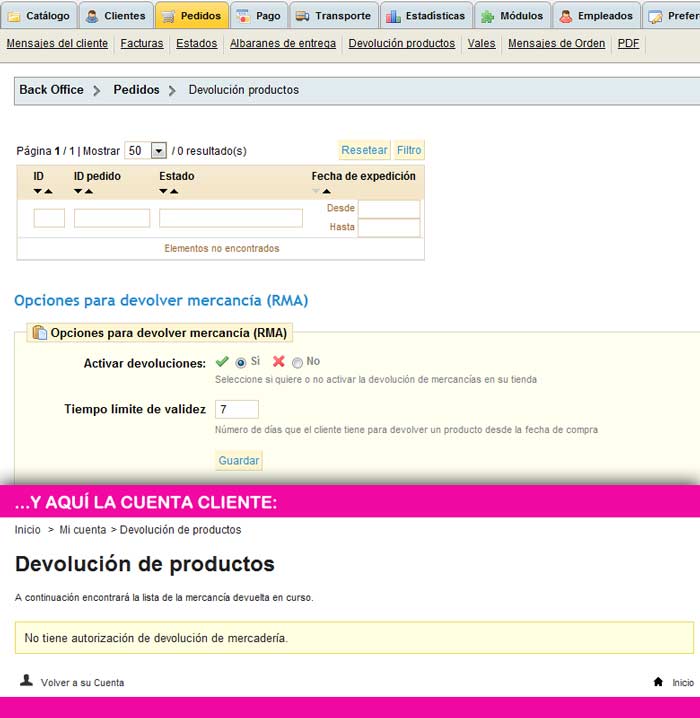Click the Catálogo folder icon
The width and height of the screenshot is (700, 718).
(x=14, y=16)
